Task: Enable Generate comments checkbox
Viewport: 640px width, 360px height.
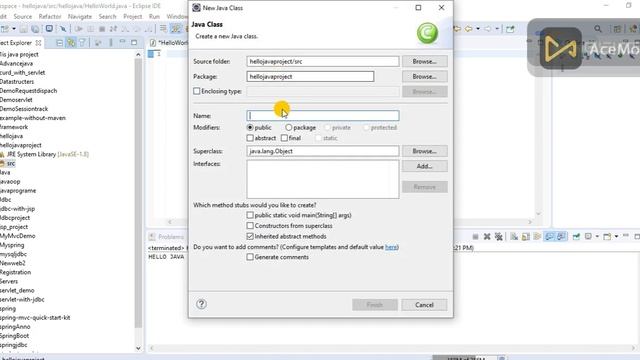Action: pyautogui.click(x=250, y=257)
